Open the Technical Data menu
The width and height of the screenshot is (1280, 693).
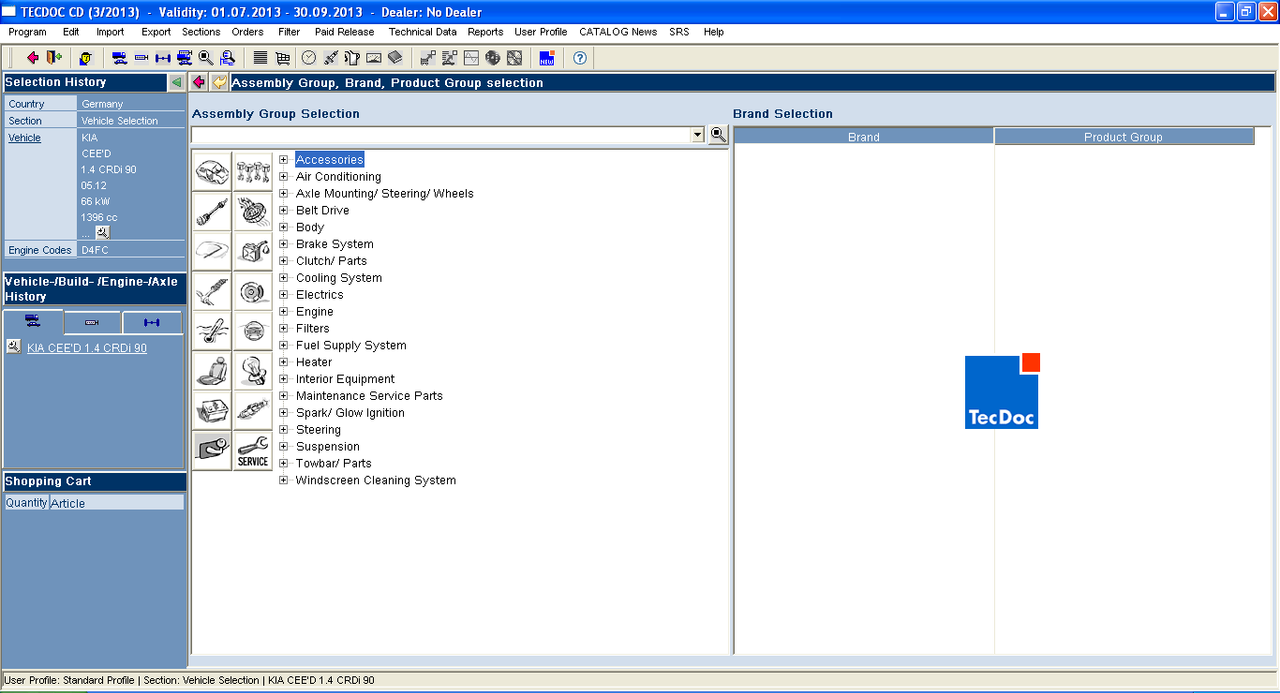pos(423,32)
